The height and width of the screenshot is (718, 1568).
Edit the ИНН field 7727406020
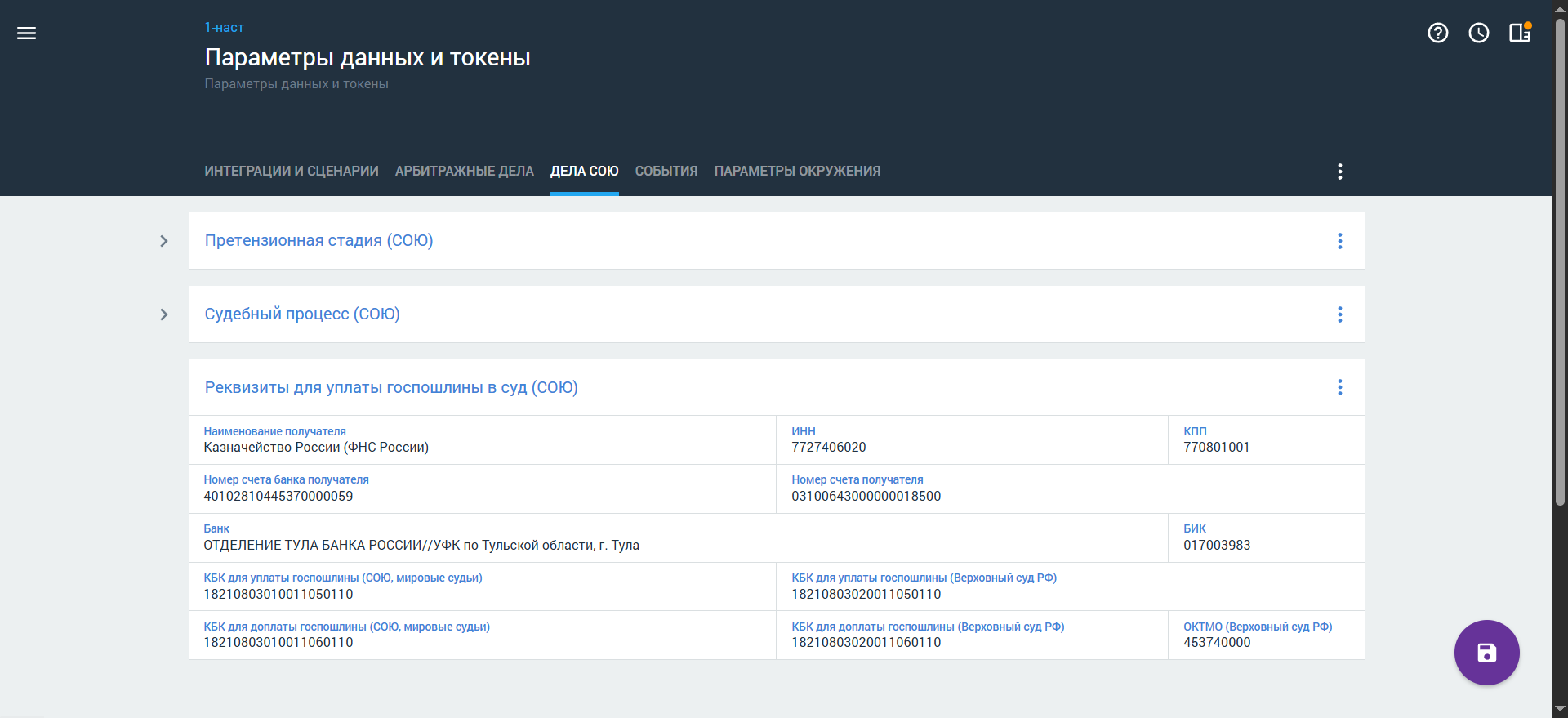point(972,440)
